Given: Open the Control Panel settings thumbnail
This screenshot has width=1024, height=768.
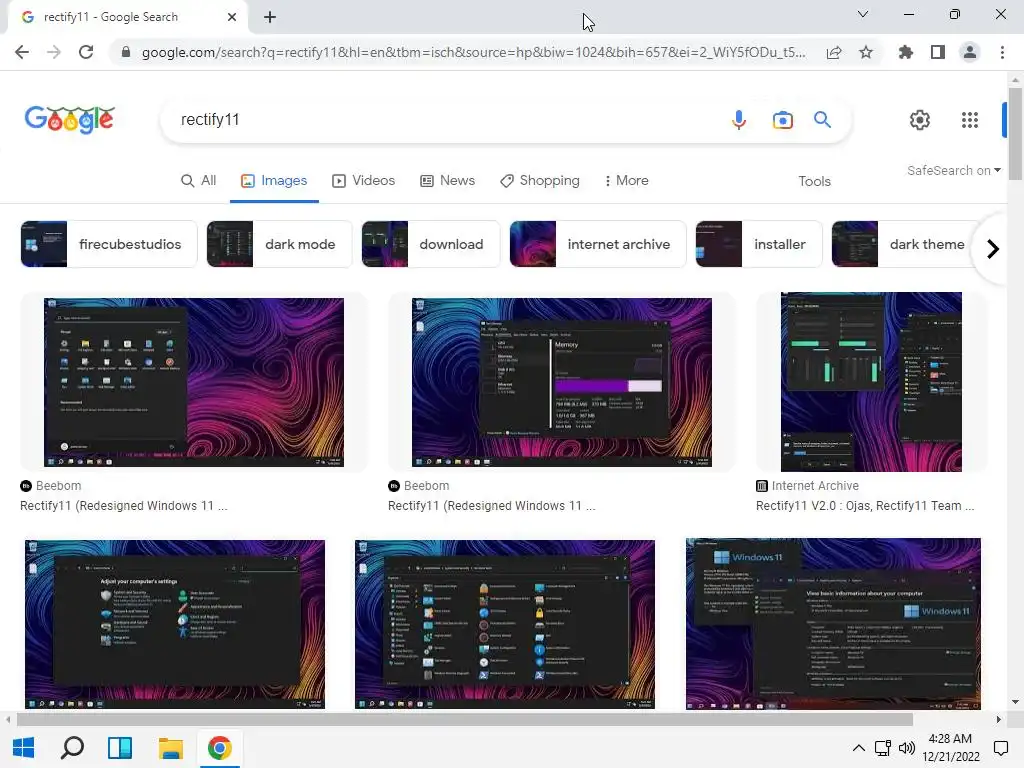Looking at the screenshot, I should click(175, 624).
